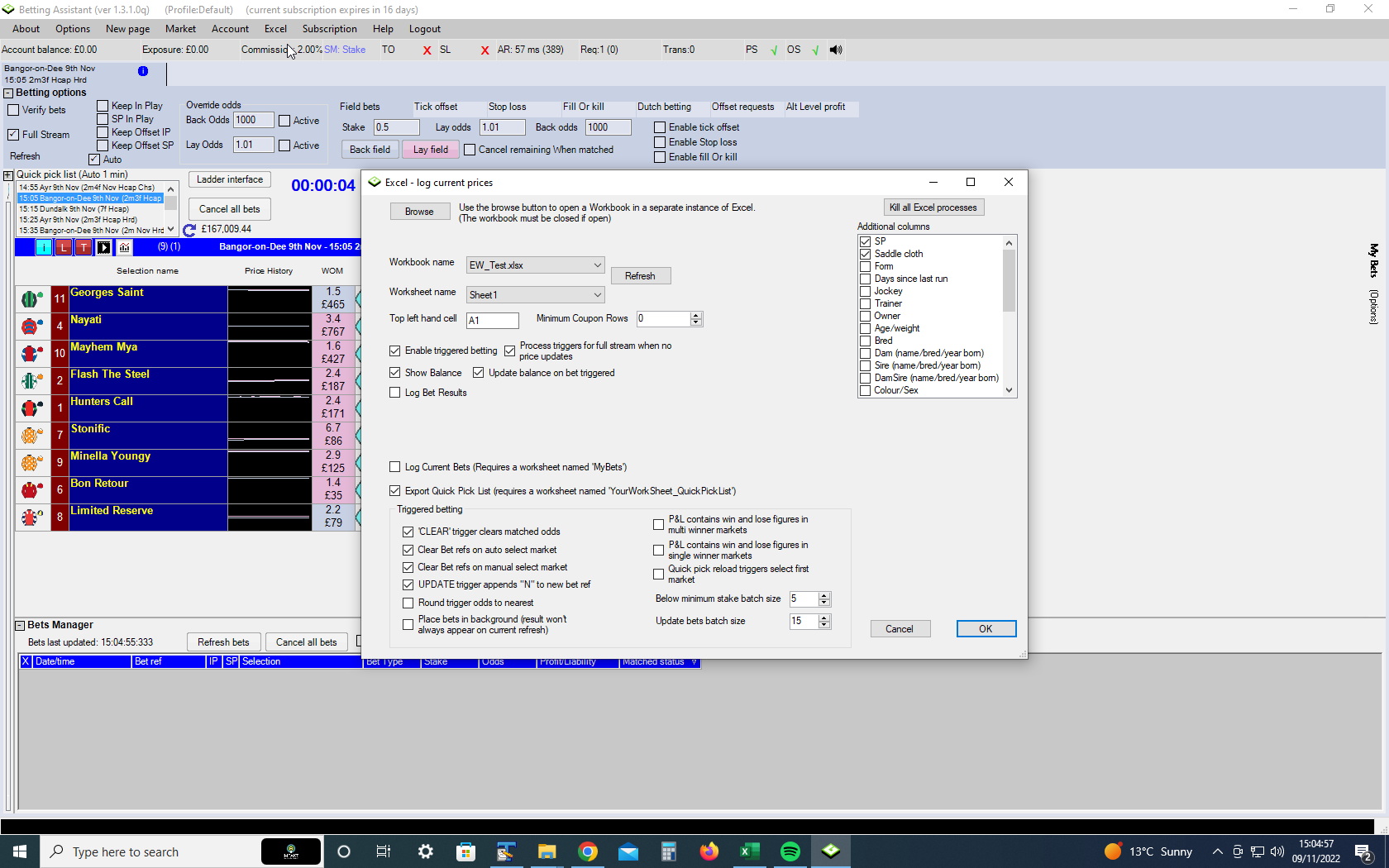The image size is (1389, 868).
Task: Open the Market menu
Action: point(180,29)
